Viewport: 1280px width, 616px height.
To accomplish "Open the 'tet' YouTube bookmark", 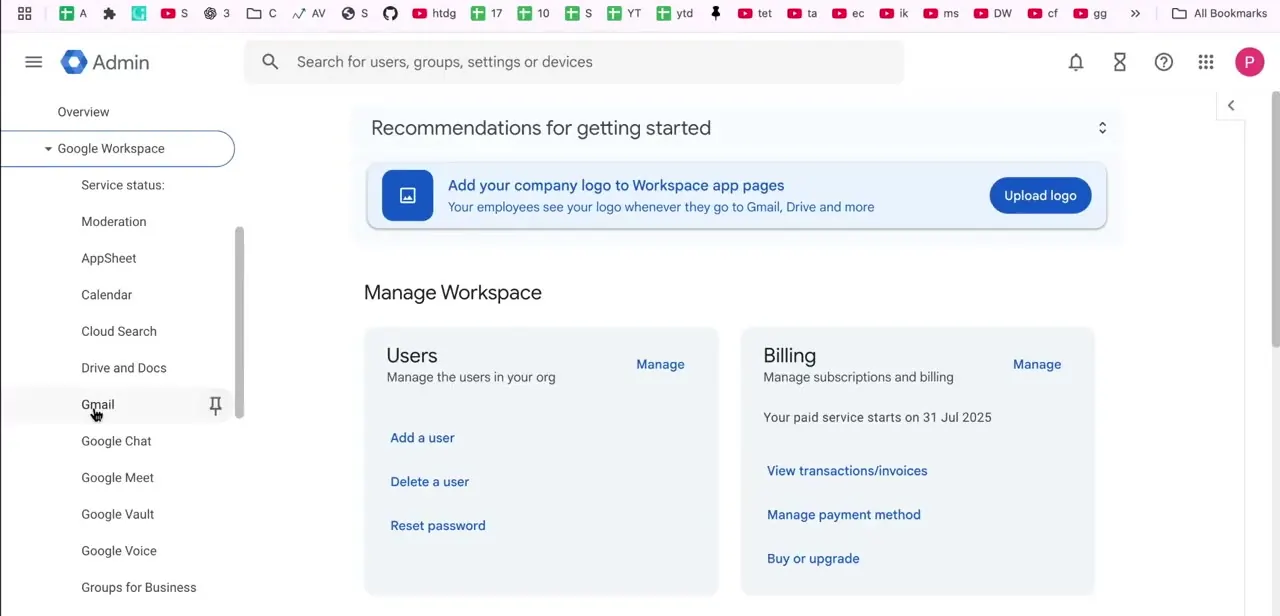I will pyautogui.click(x=755, y=13).
